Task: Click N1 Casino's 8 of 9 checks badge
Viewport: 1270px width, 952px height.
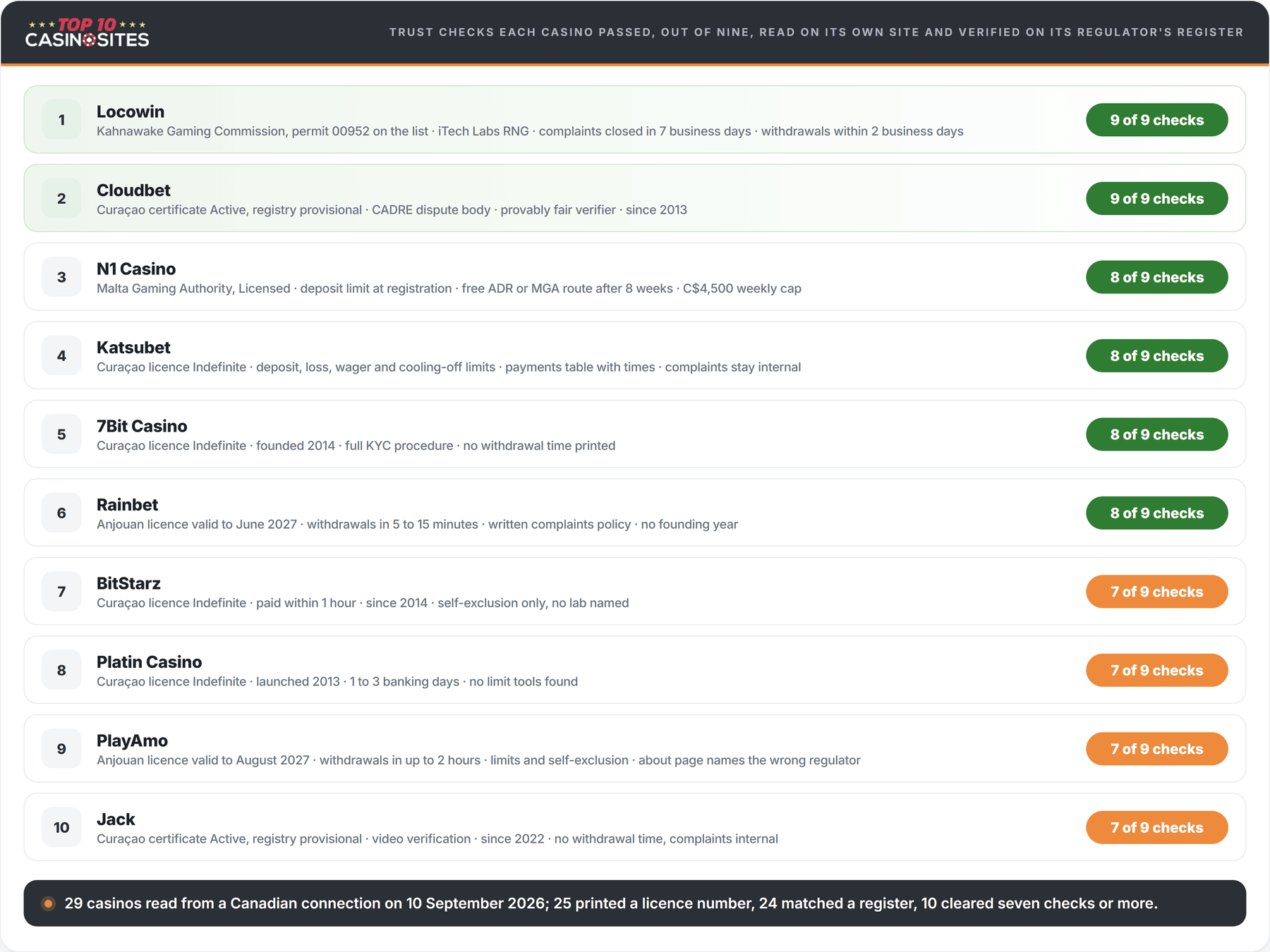Action: click(x=1157, y=277)
